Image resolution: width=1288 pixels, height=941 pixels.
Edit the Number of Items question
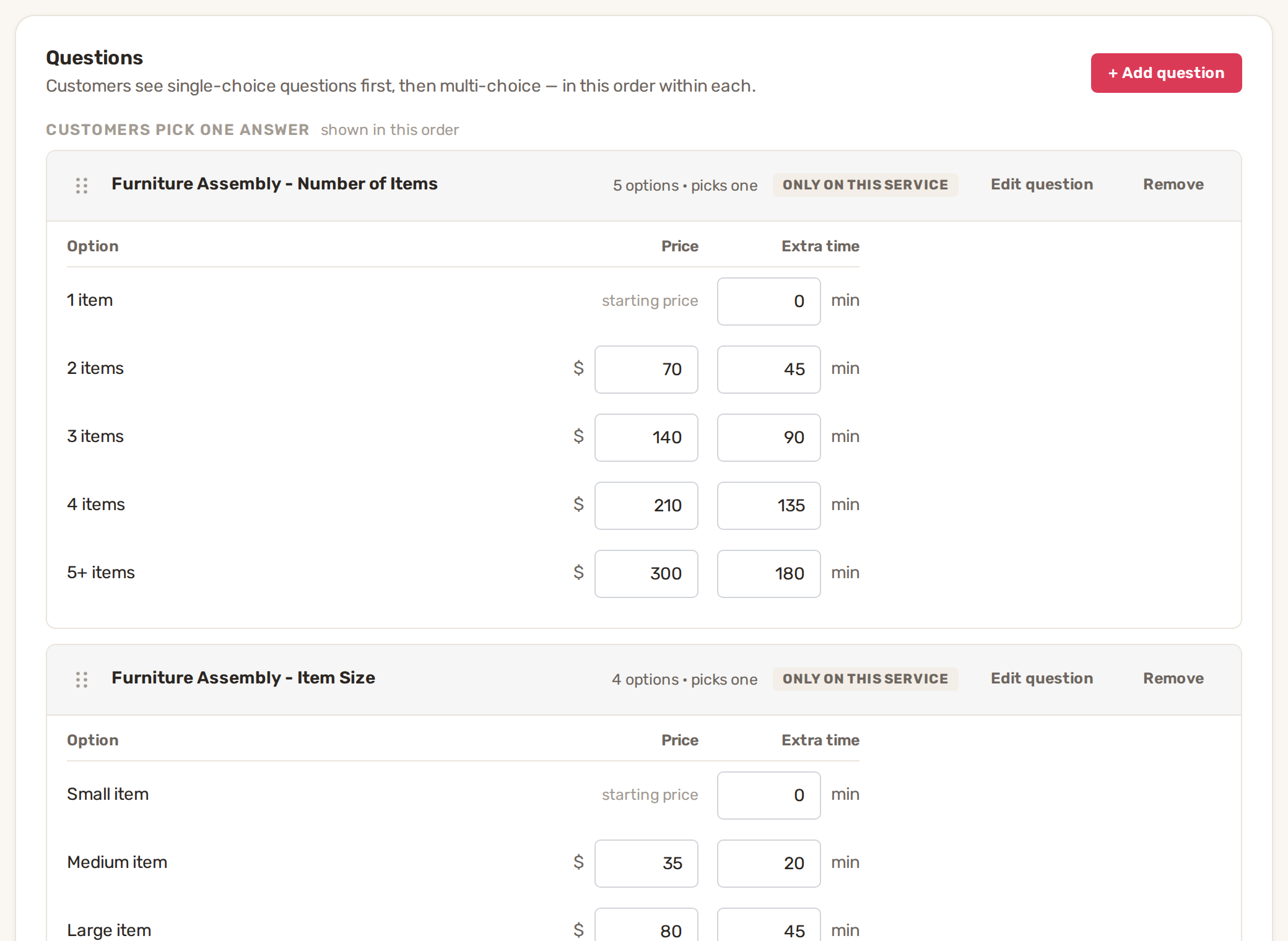coord(1042,184)
